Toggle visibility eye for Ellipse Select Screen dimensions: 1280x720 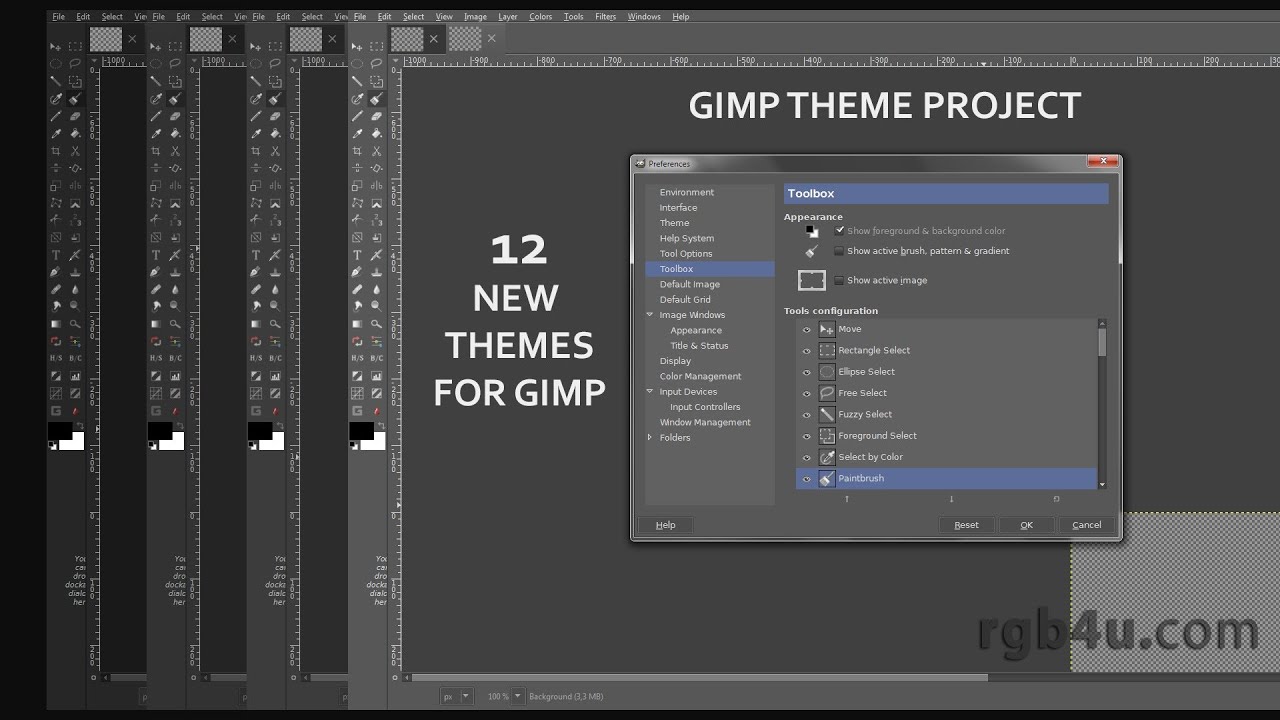[x=807, y=372]
